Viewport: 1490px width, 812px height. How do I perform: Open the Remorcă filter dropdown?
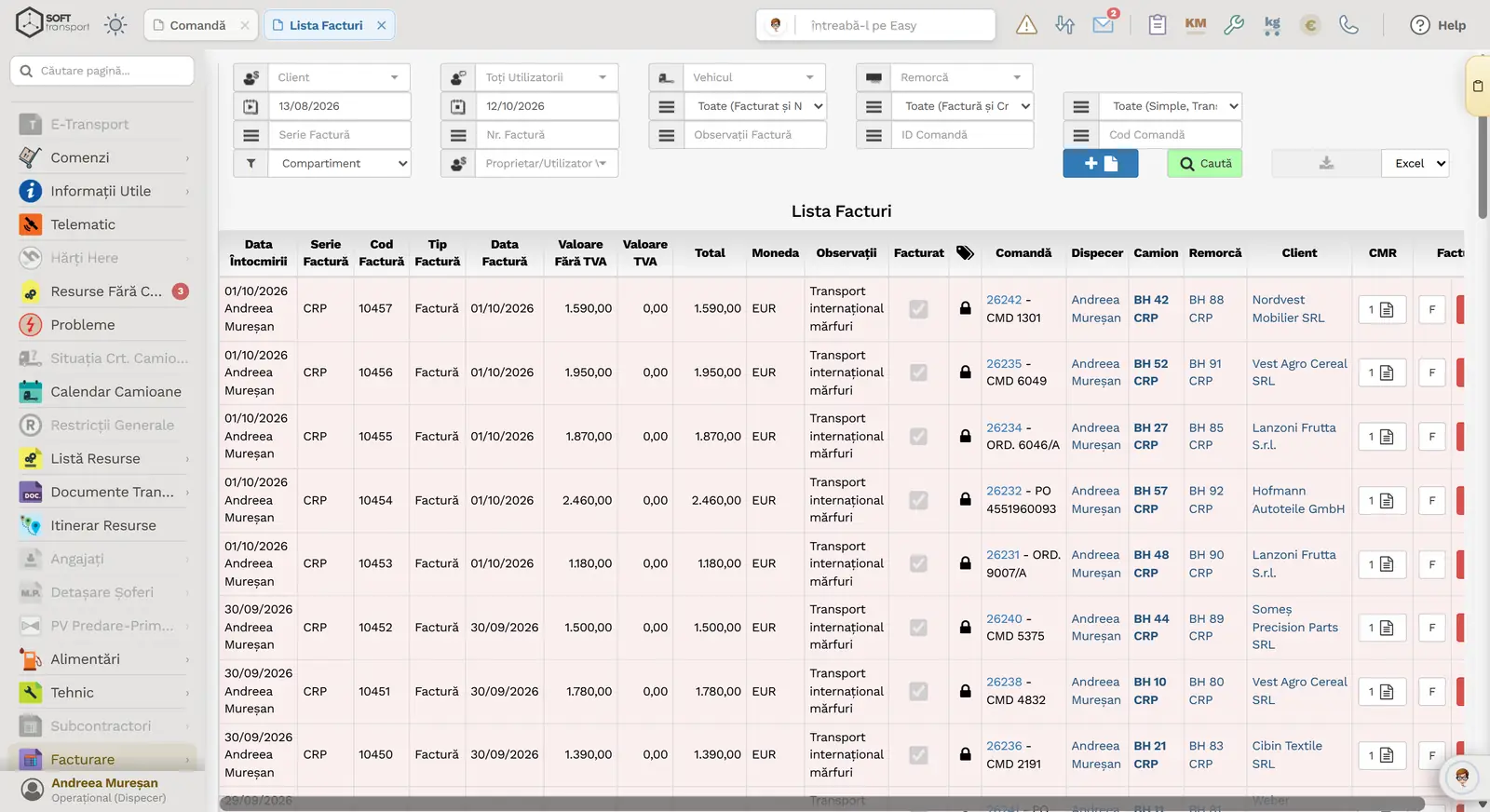point(962,77)
